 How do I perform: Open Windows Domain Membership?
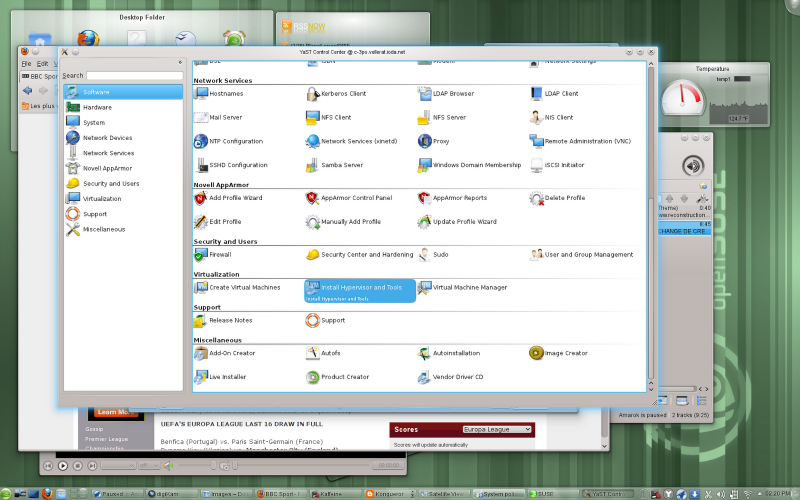click(x=469, y=165)
